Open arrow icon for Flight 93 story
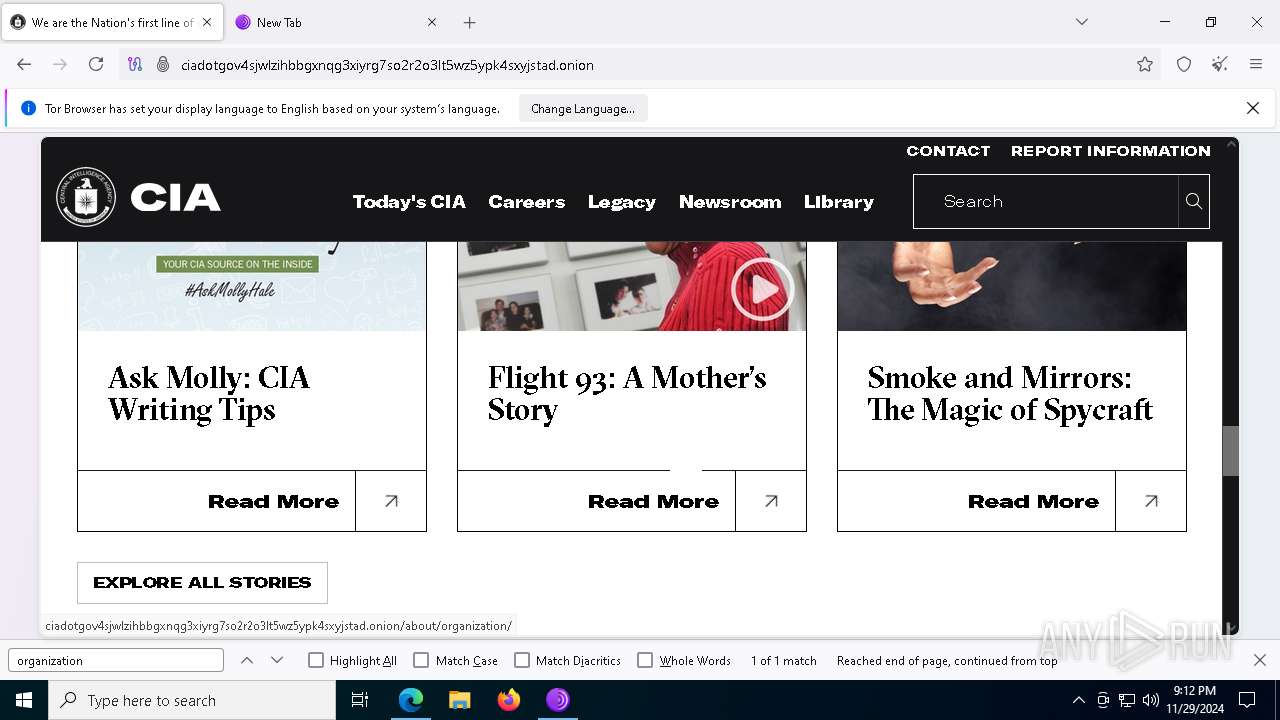This screenshot has height=720, width=1280. click(771, 501)
